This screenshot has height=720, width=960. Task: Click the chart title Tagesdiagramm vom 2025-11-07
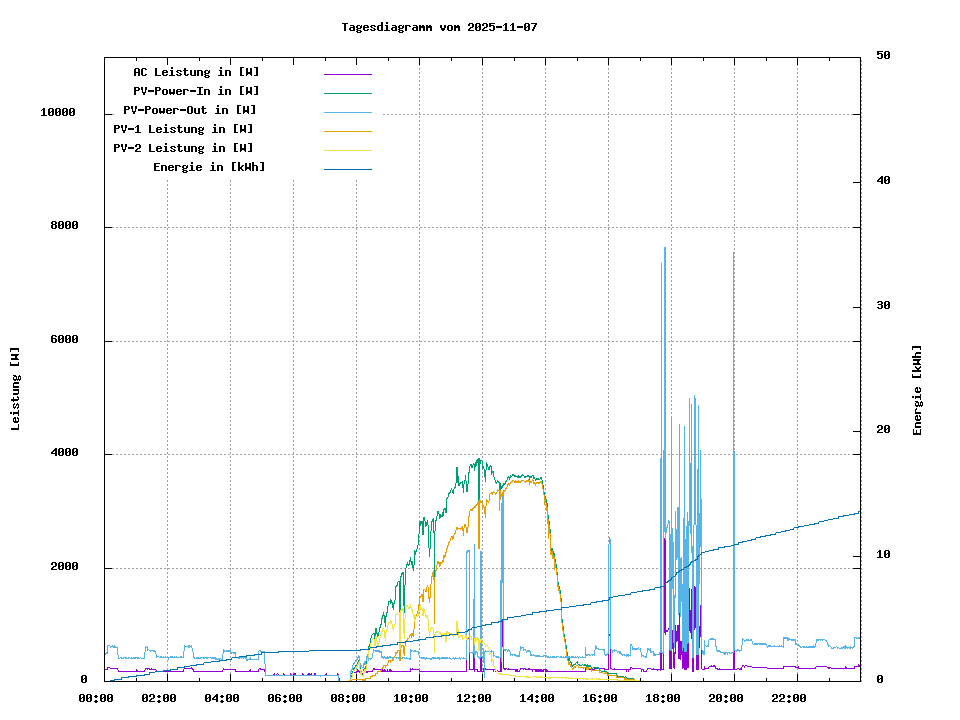coord(439,27)
